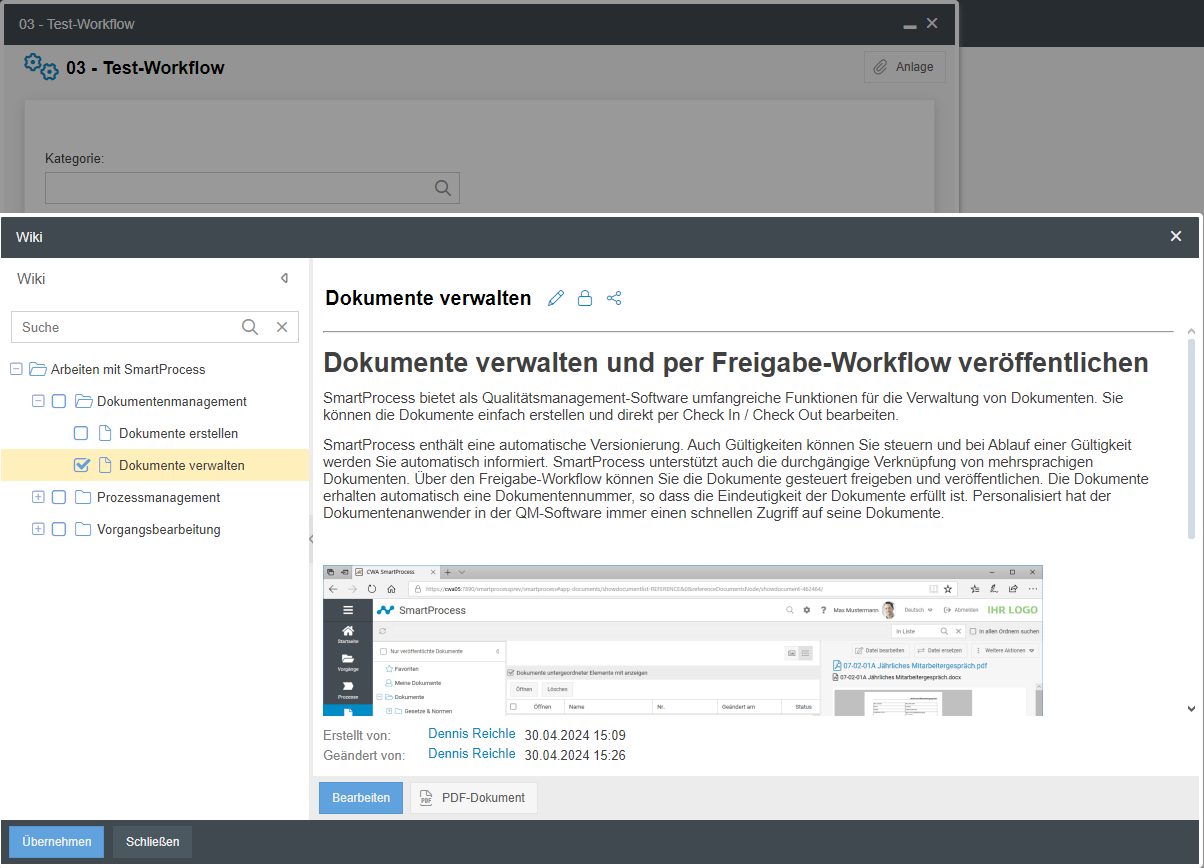Click the Übernehmen button
Screen dimensions: 1204x868
pyautogui.click(x=57, y=842)
